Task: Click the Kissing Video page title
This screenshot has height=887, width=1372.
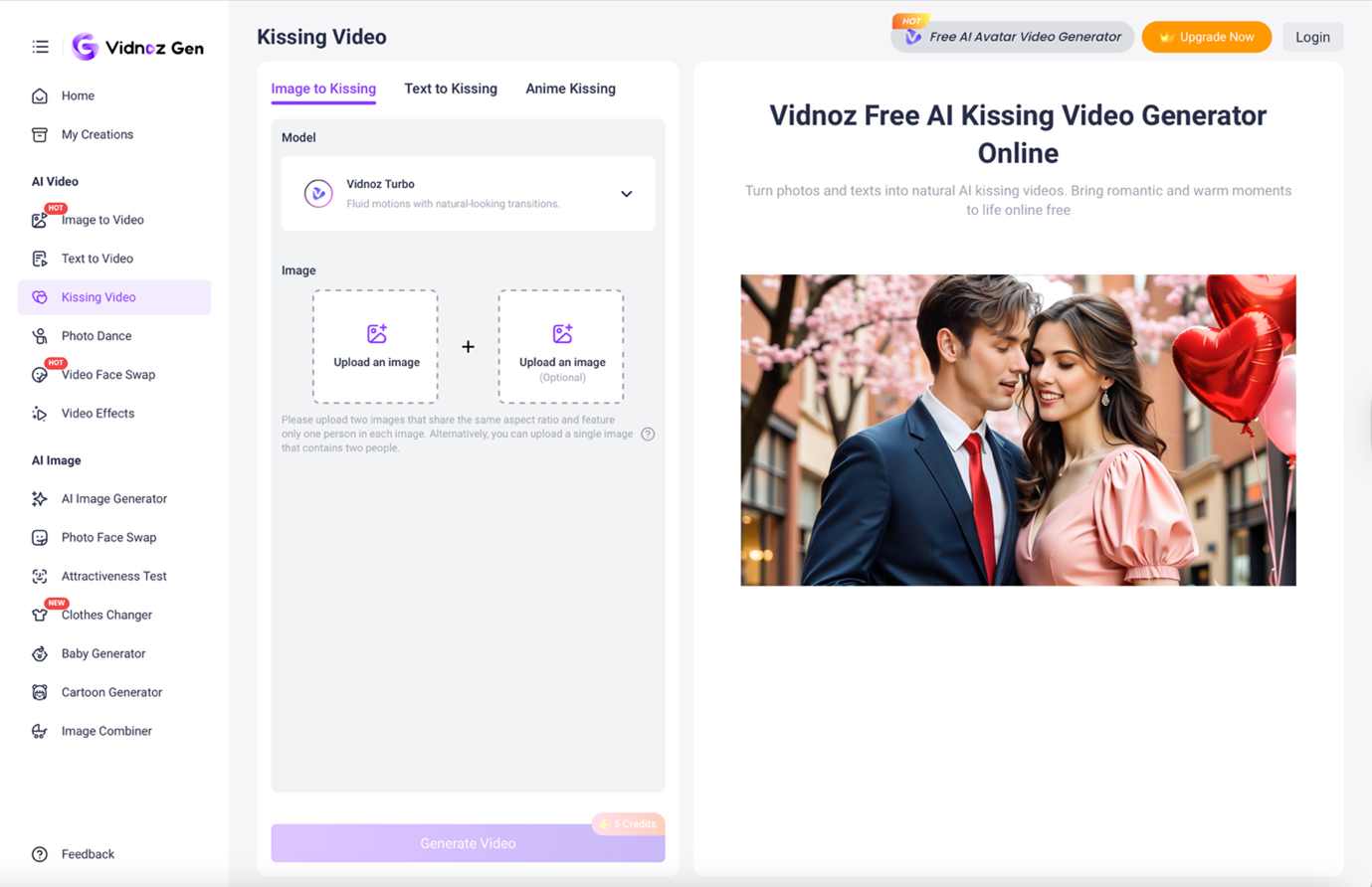Action: point(321,38)
